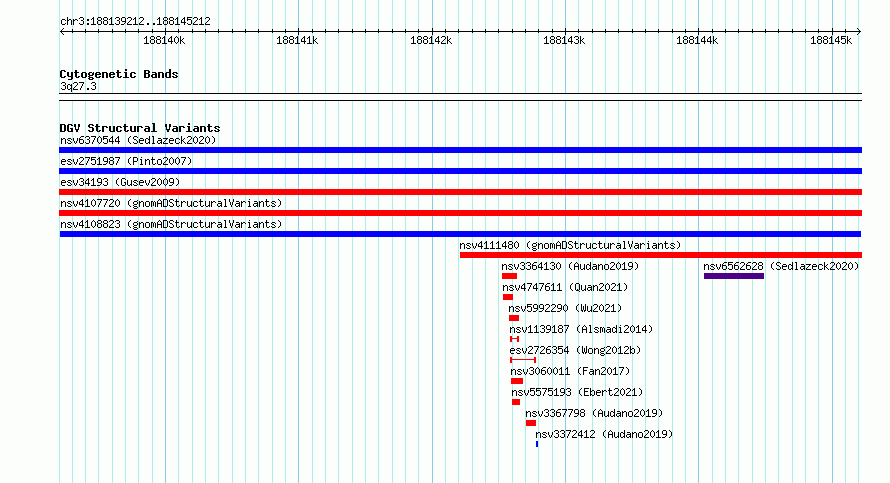This screenshot has height=483, width=890.
Task: Click the purple bar under nsv6562628
Action: pos(734,276)
